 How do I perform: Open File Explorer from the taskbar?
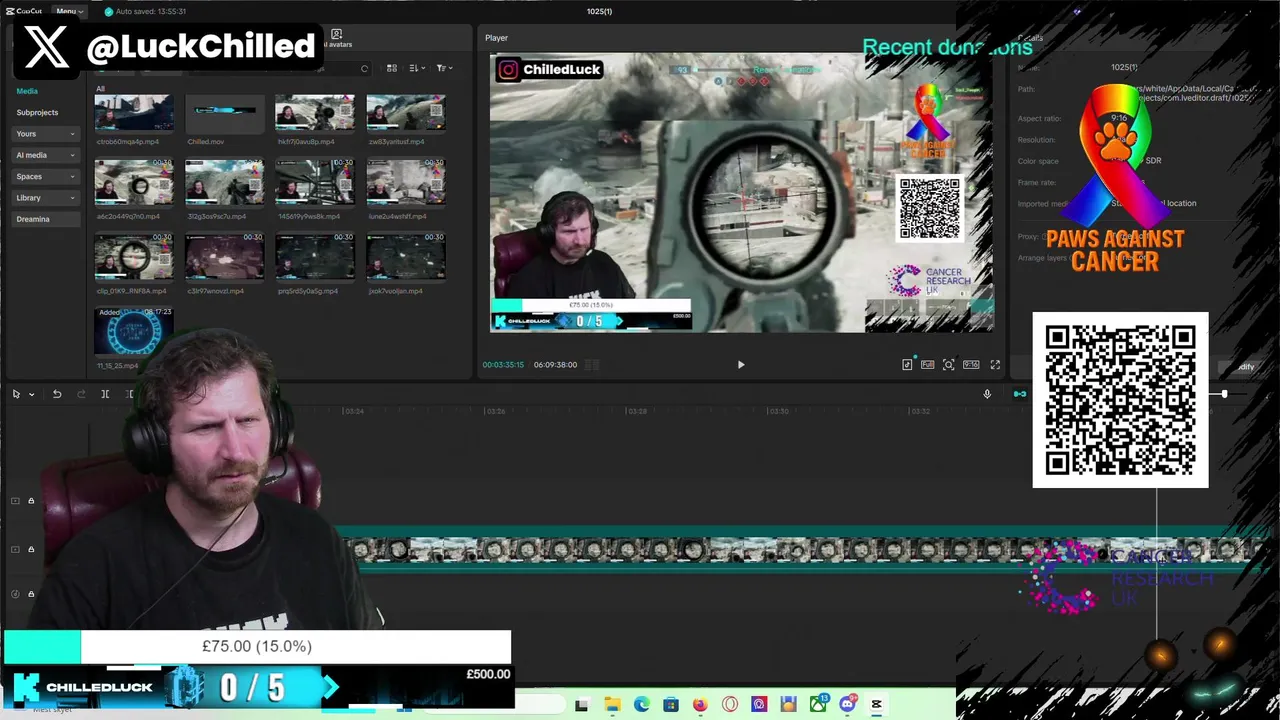pos(612,705)
